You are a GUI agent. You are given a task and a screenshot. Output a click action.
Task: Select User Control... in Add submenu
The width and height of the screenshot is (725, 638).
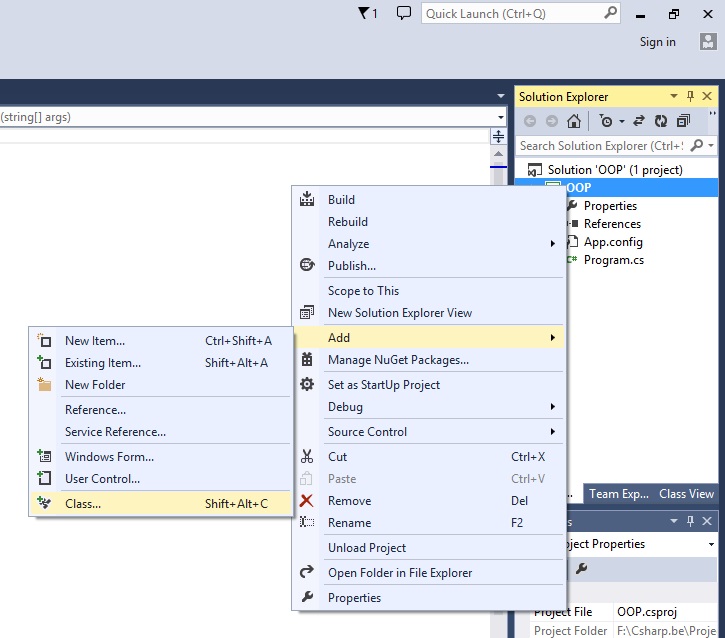[x=161, y=478]
